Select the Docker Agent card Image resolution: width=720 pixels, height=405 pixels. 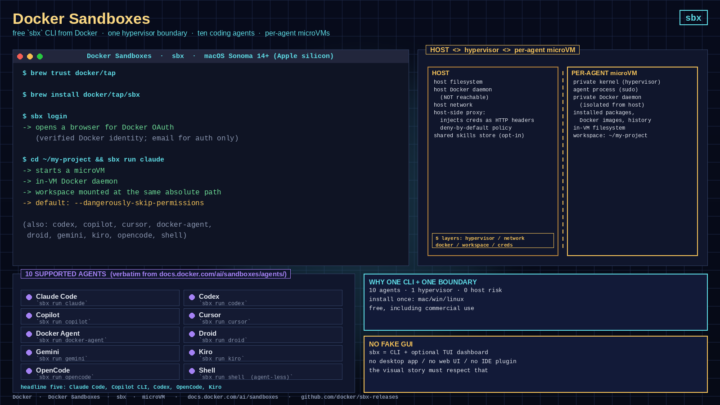[100, 335]
